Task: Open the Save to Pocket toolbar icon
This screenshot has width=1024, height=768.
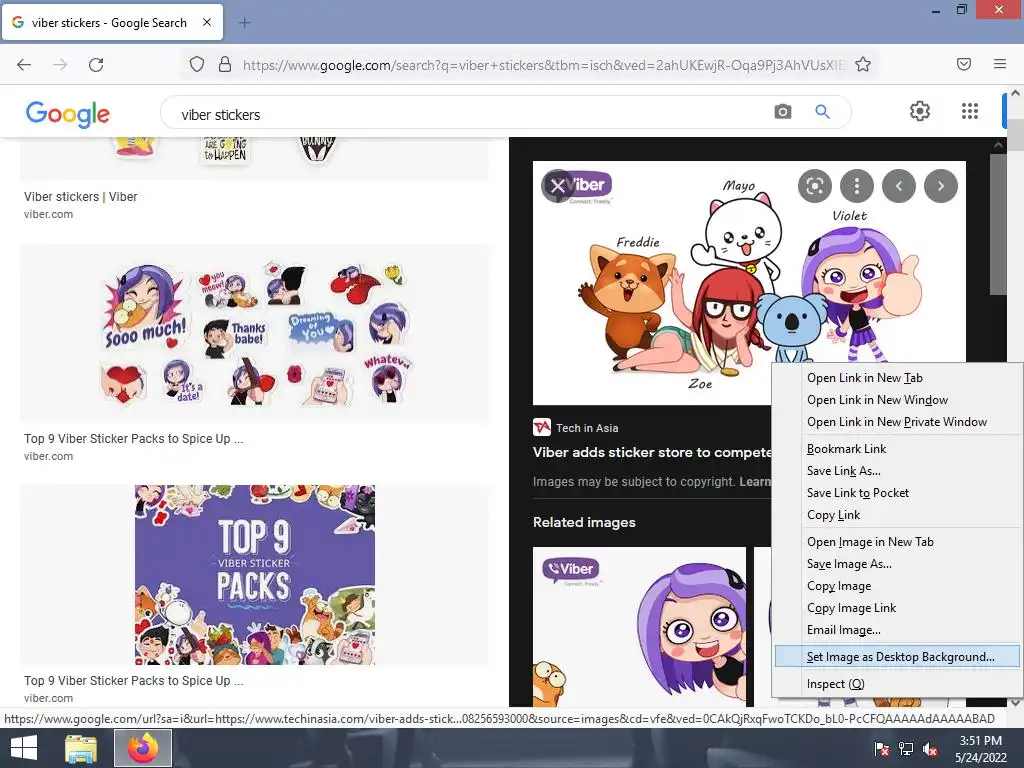Action: click(x=964, y=64)
